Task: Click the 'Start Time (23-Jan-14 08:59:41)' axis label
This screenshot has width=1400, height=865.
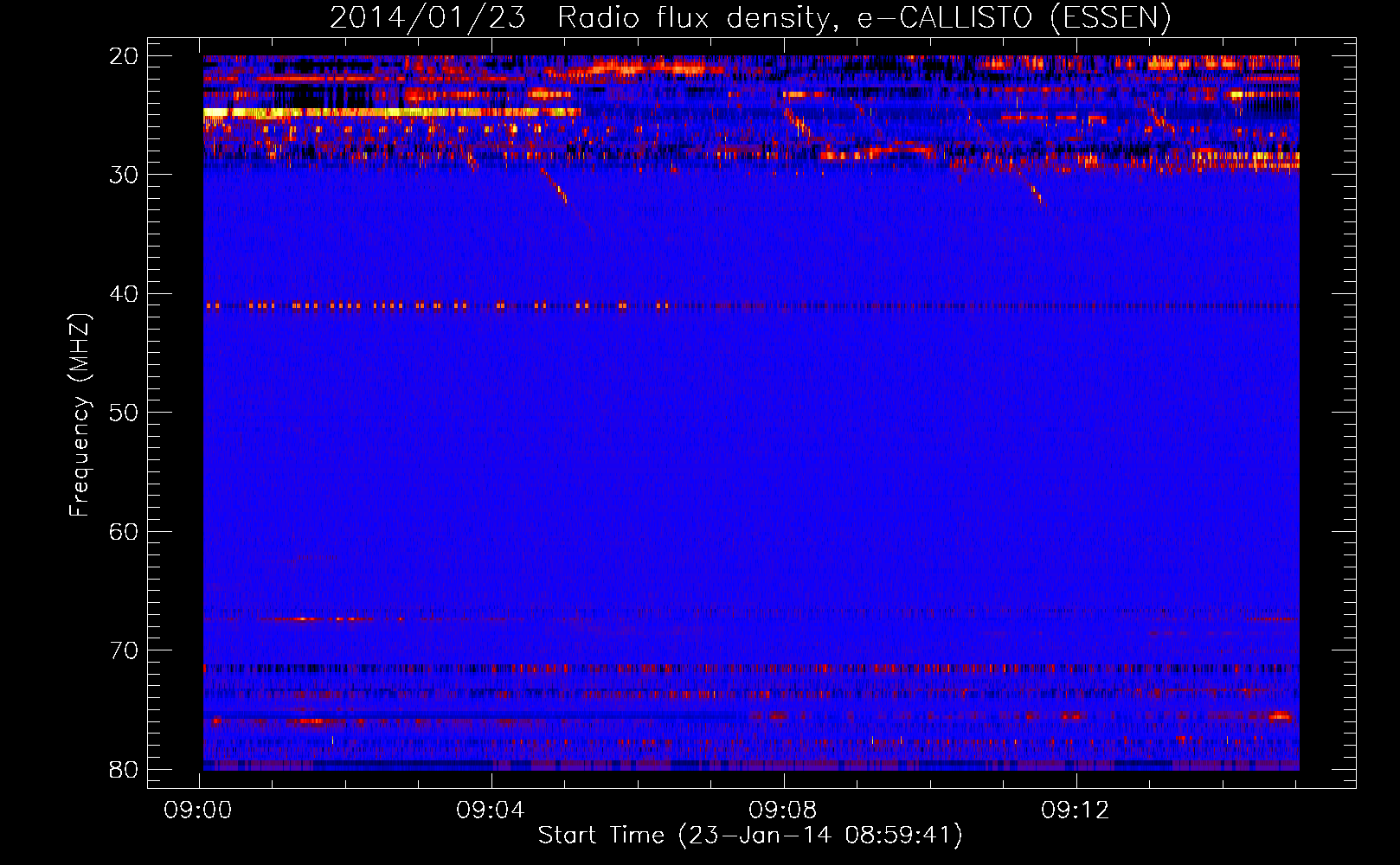Action: tap(750, 836)
